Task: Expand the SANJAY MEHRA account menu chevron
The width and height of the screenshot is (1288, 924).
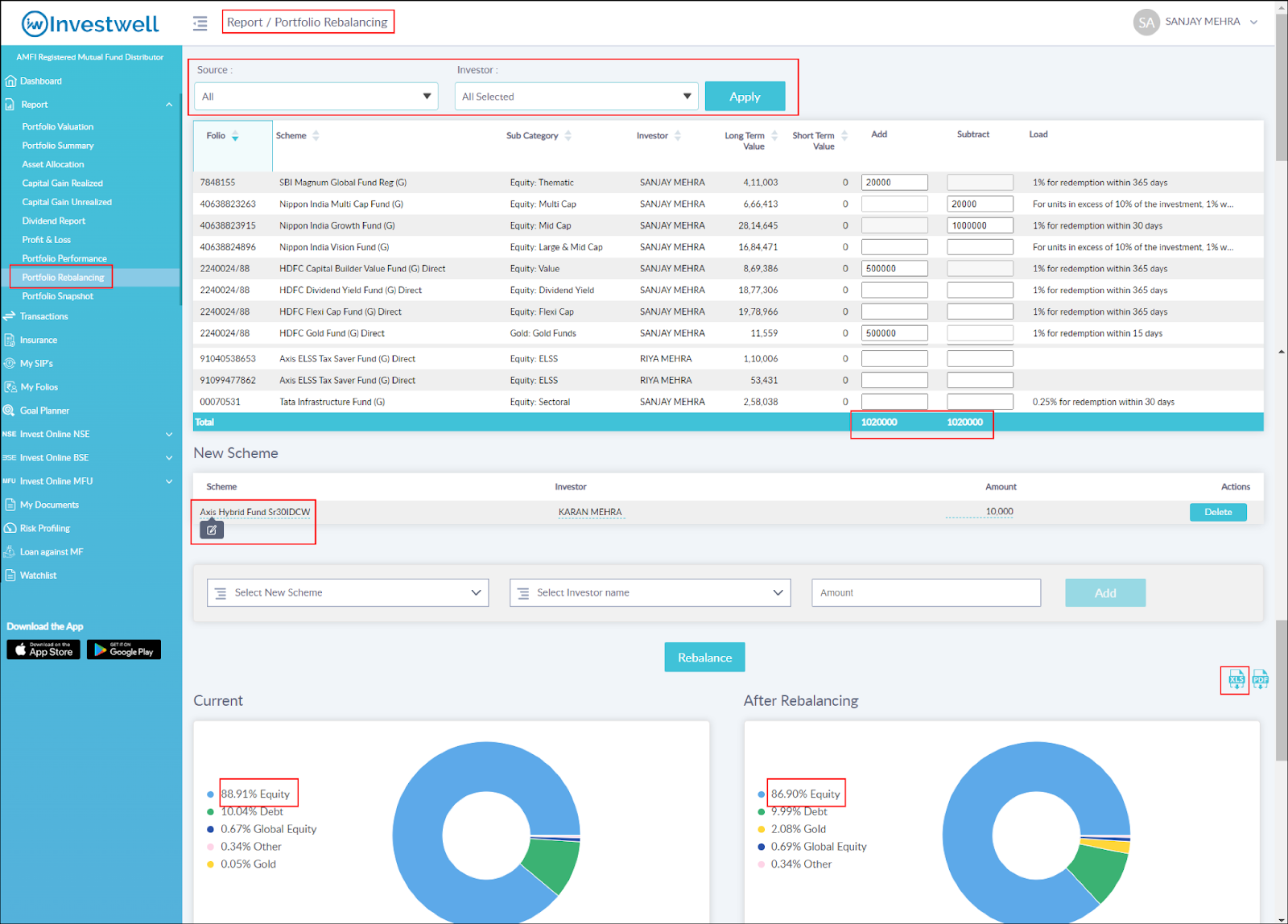Action: 1253,23
